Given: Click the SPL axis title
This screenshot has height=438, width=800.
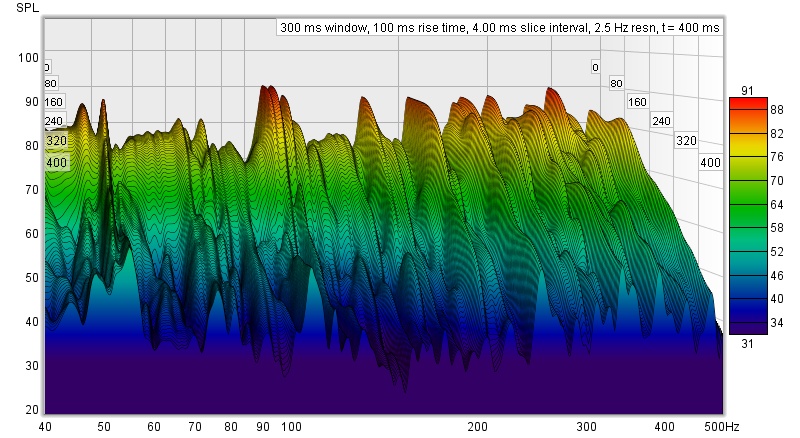Looking at the screenshot, I should 28,8.
